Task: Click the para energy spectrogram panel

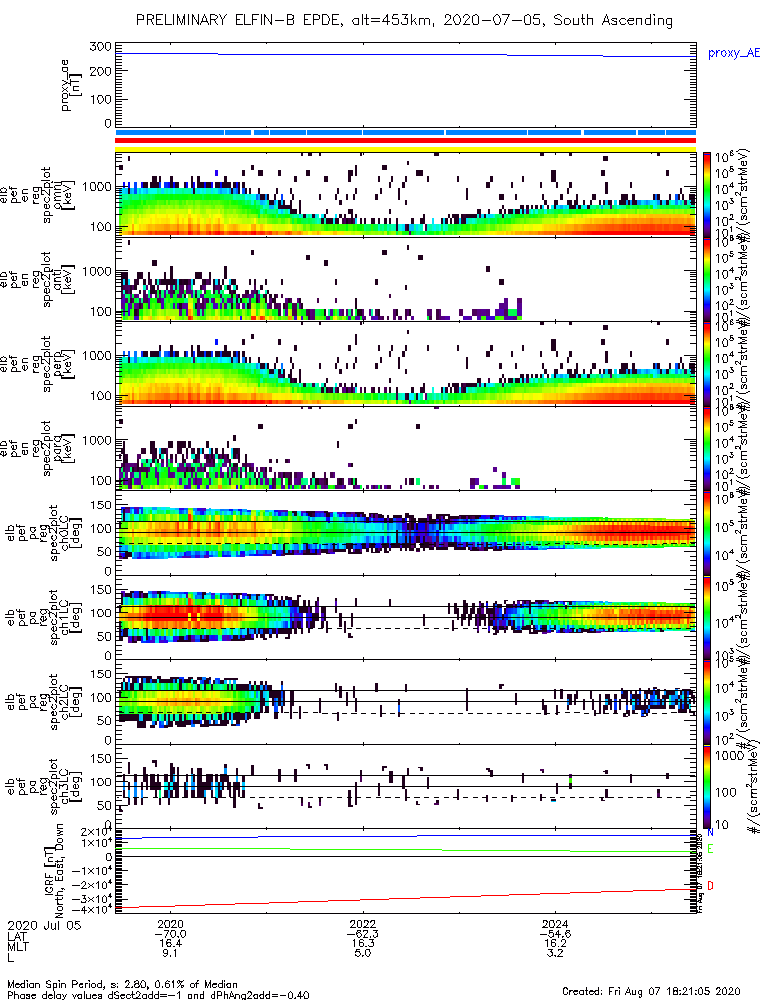Action: (406, 448)
